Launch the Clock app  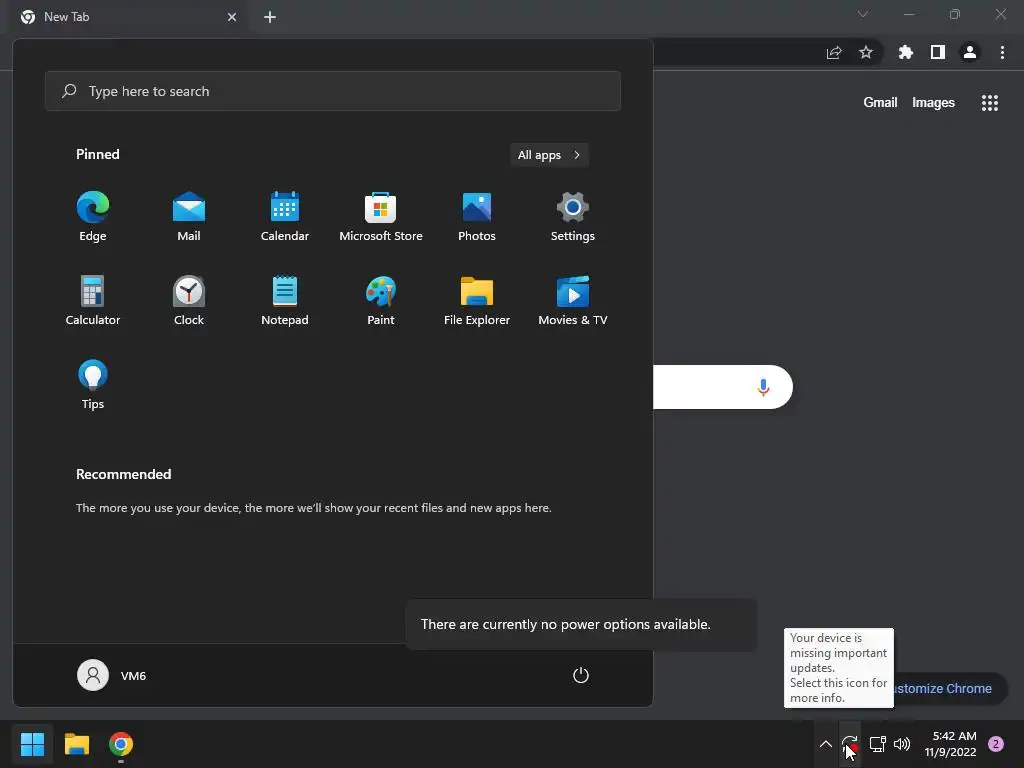(x=189, y=301)
